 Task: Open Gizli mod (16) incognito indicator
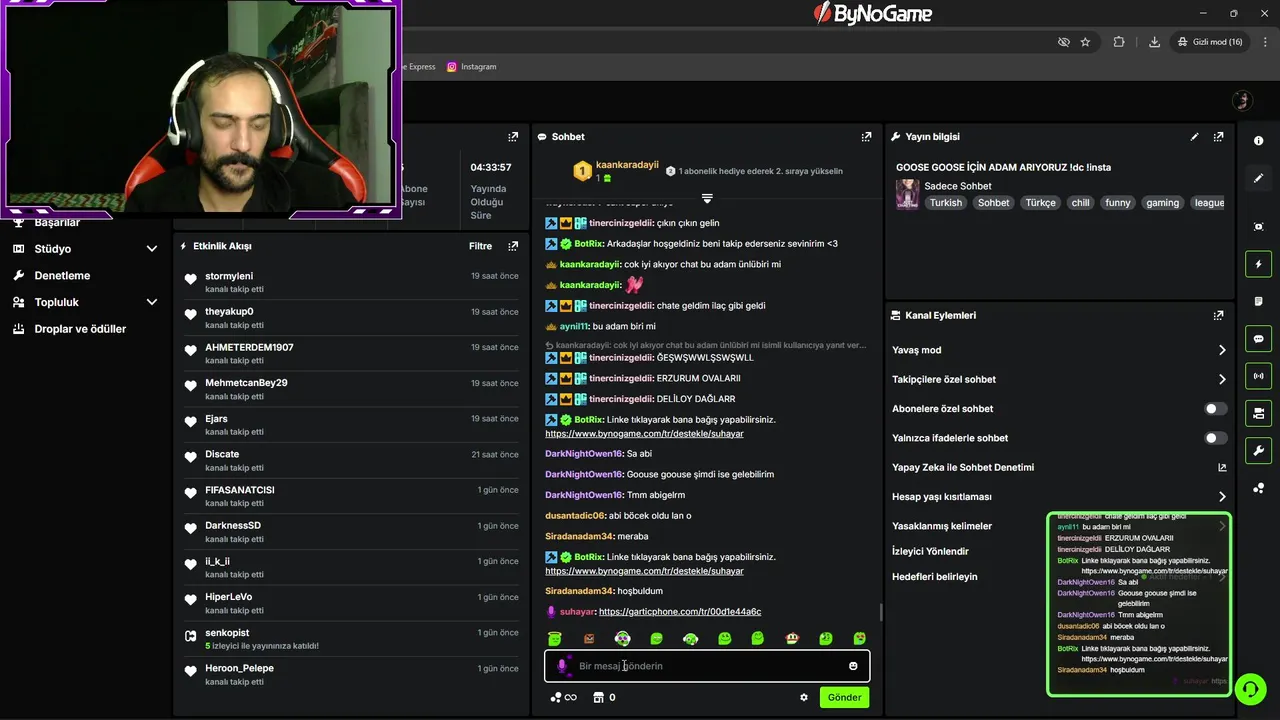pos(1210,42)
